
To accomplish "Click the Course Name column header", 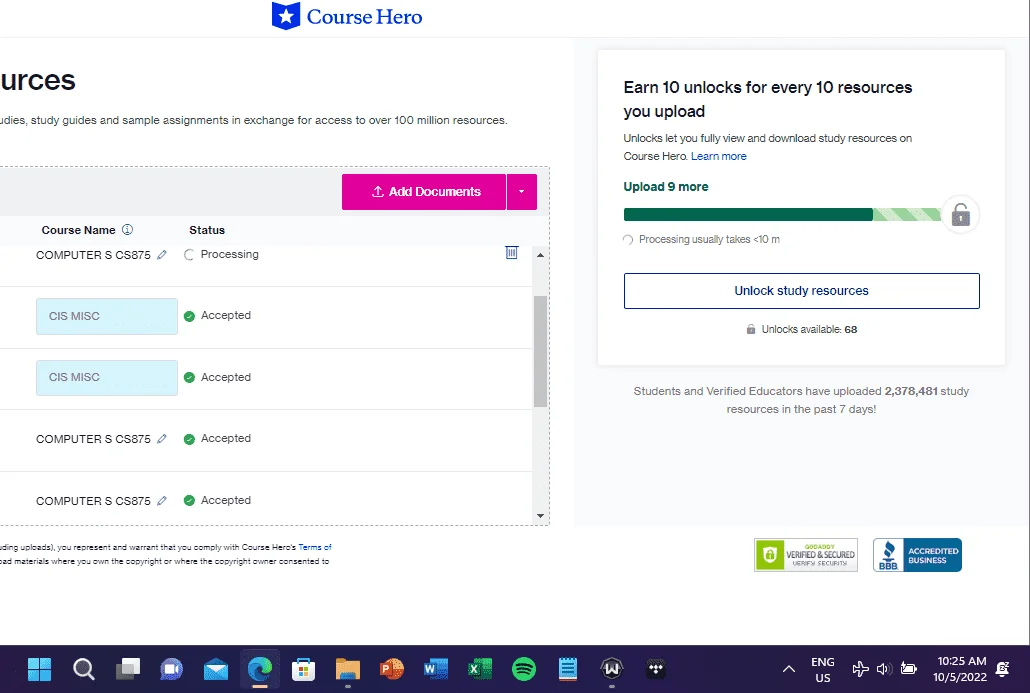I will point(78,230).
